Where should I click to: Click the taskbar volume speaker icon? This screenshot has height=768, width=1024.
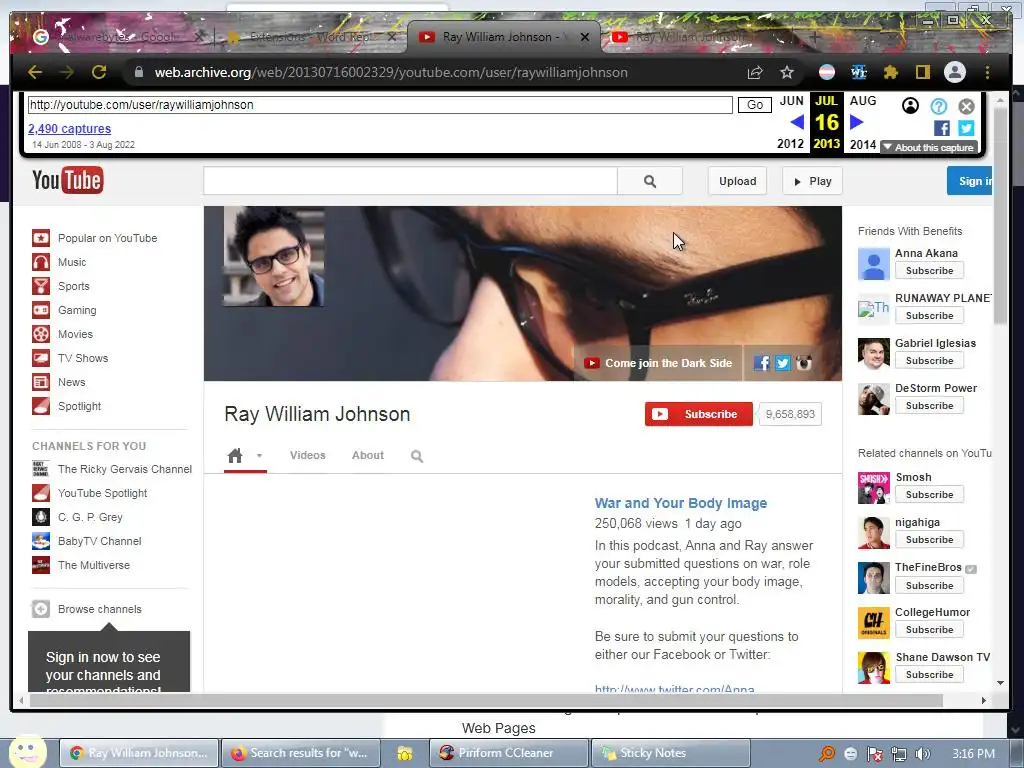click(x=923, y=754)
